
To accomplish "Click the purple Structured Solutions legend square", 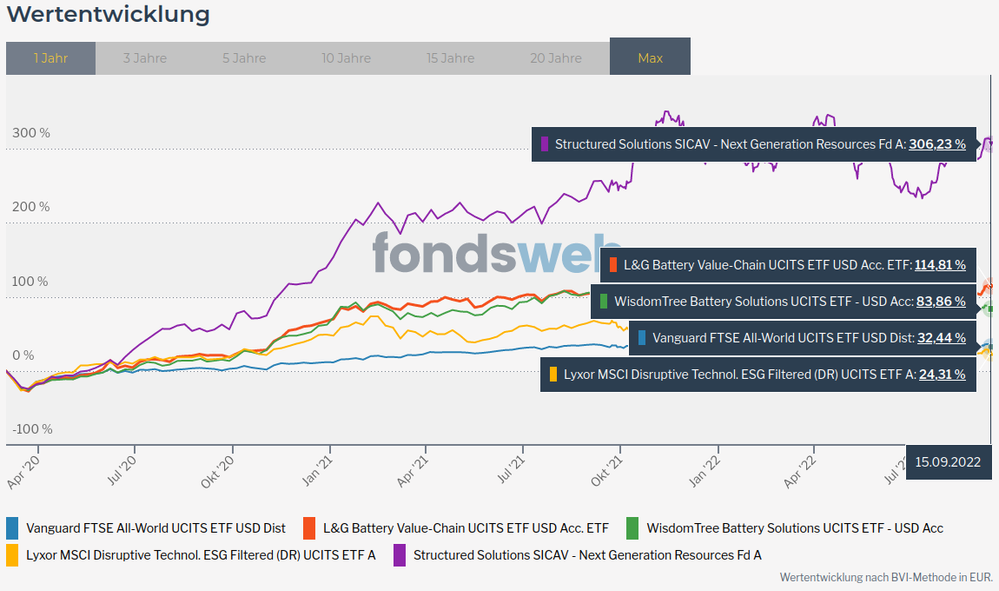I will coord(400,554).
